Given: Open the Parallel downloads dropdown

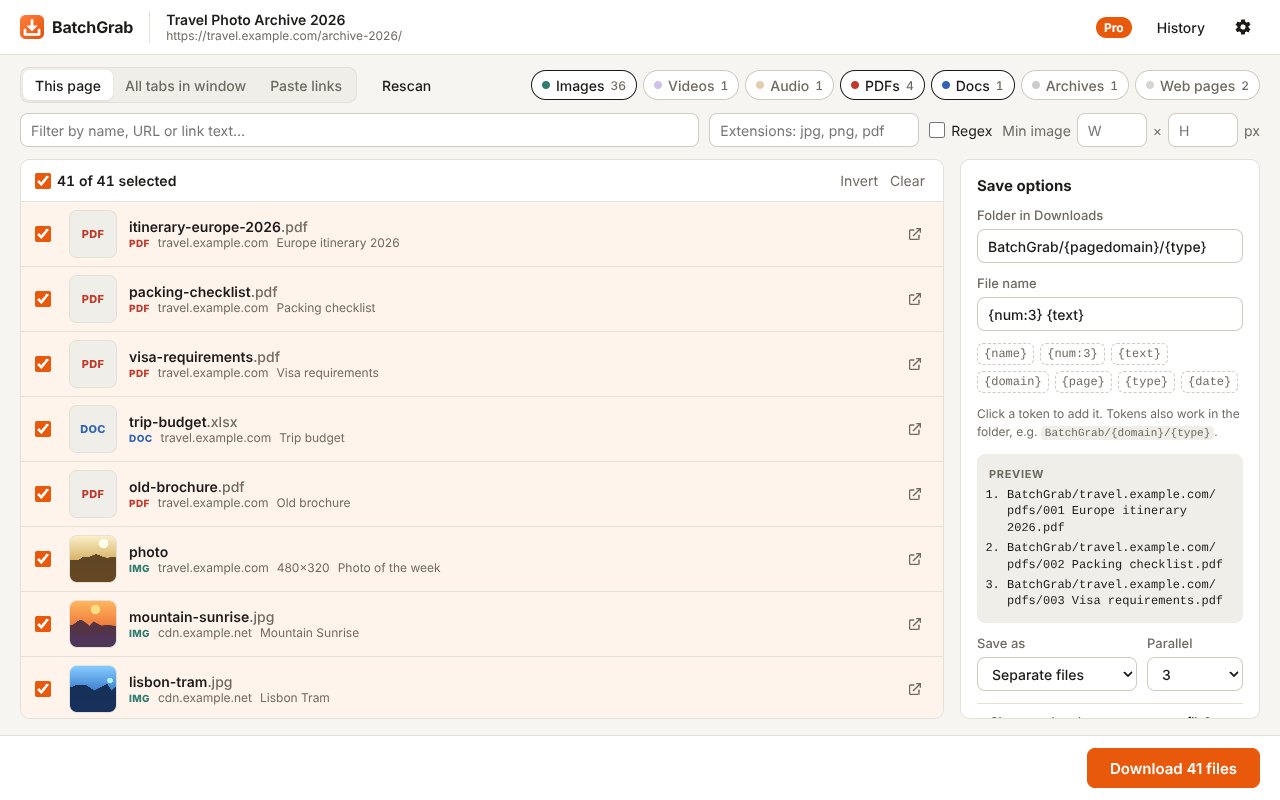Looking at the screenshot, I should tap(1195, 674).
